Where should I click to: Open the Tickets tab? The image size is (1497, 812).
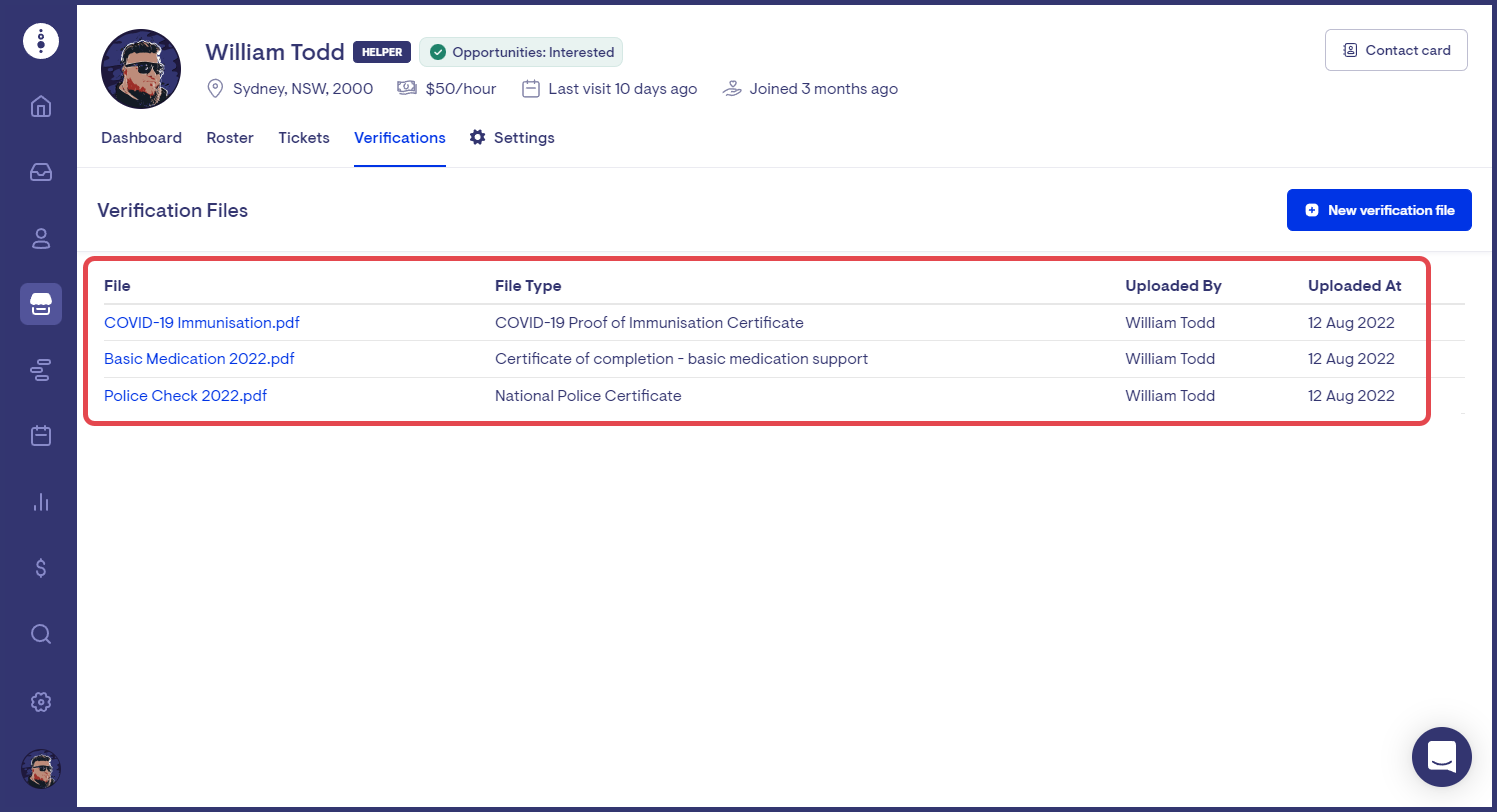[304, 138]
